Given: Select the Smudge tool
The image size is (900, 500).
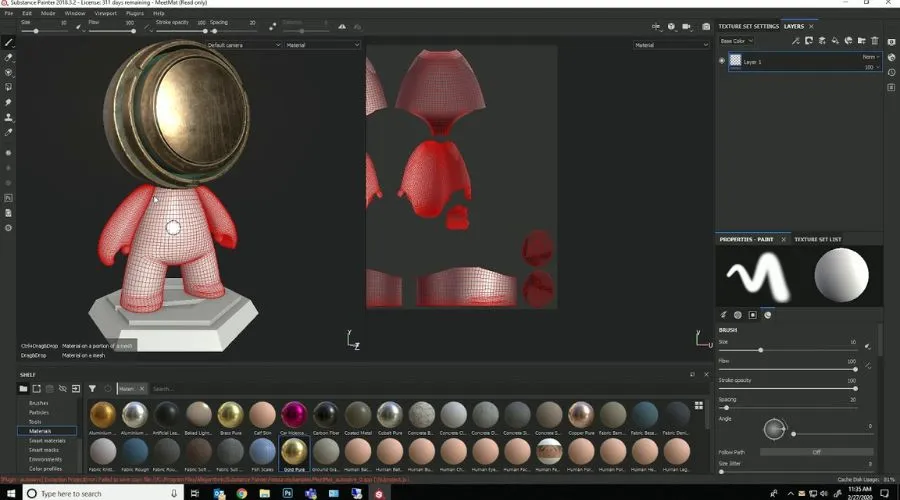Looking at the screenshot, I should [x=9, y=102].
